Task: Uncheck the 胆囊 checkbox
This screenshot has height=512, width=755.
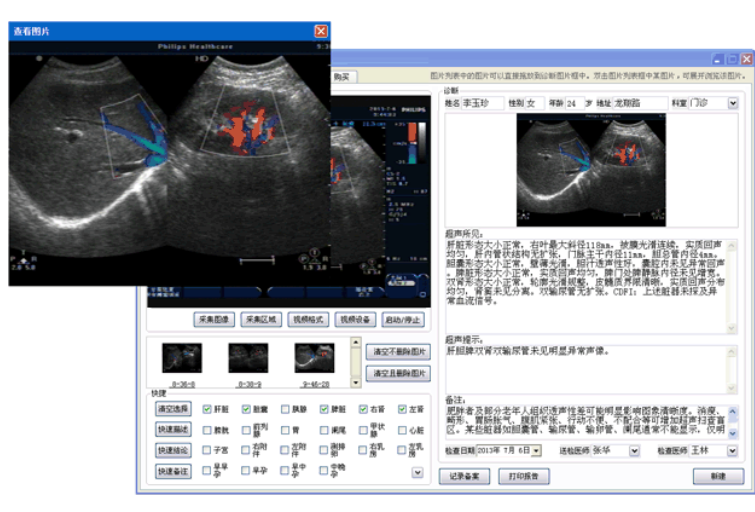Action: (246, 409)
